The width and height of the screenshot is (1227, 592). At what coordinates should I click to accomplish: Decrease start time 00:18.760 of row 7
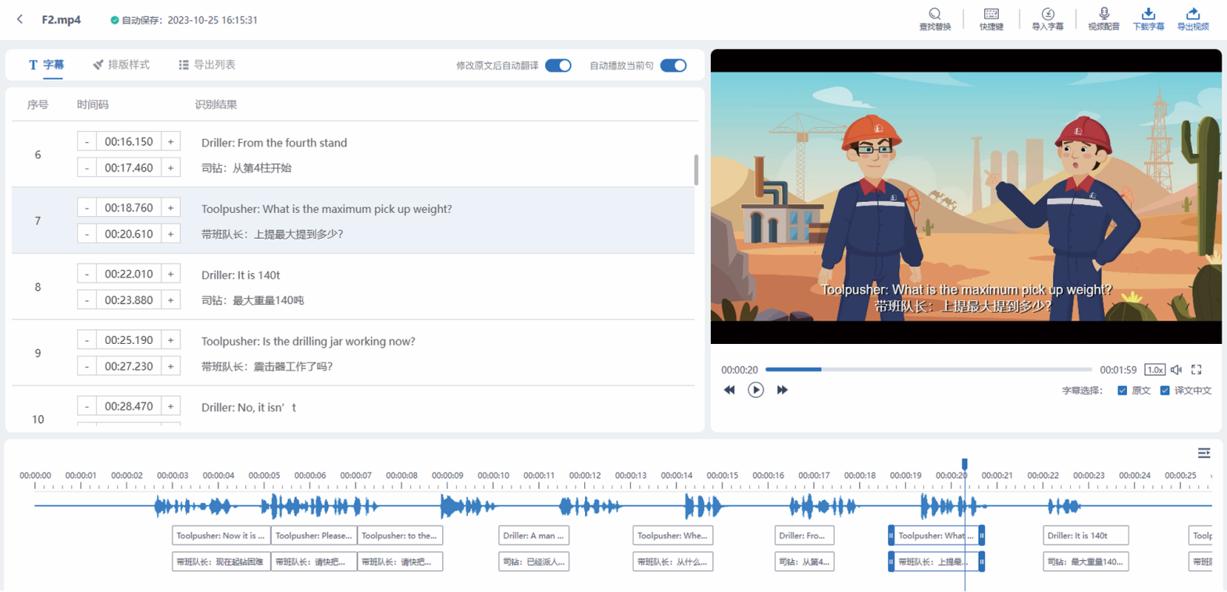tap(87, 208)
